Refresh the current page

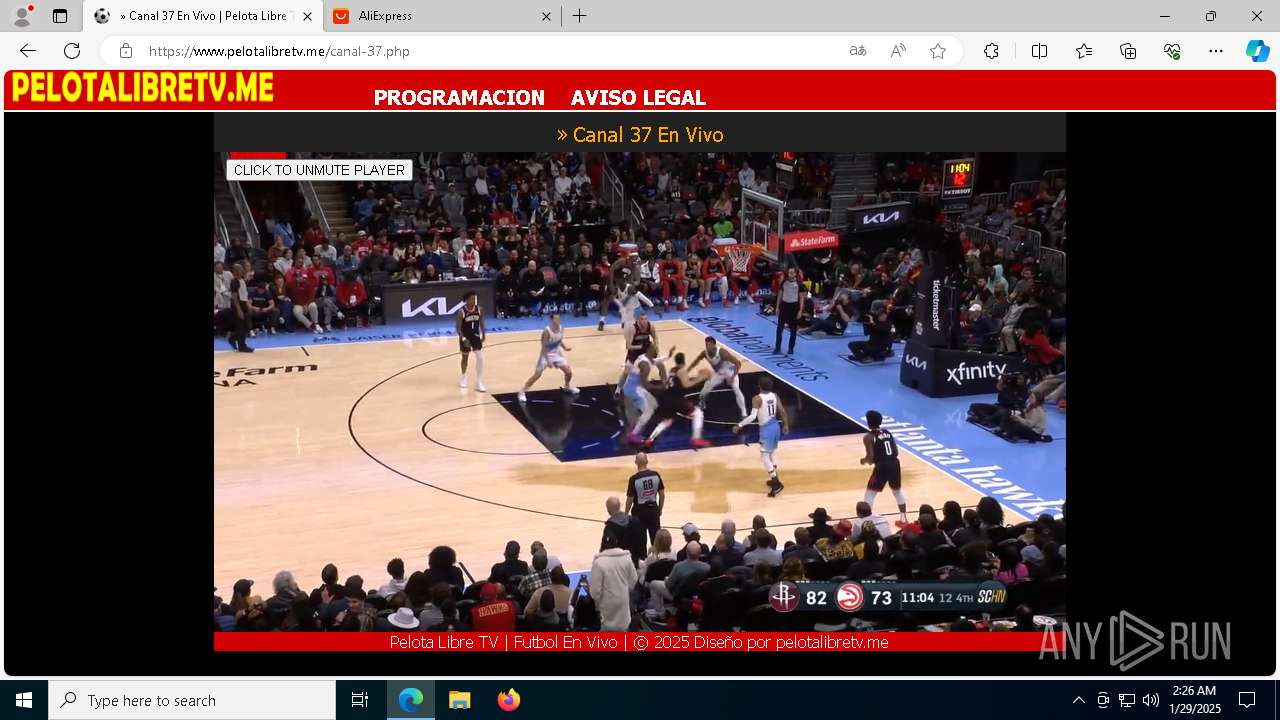(72, 51)
